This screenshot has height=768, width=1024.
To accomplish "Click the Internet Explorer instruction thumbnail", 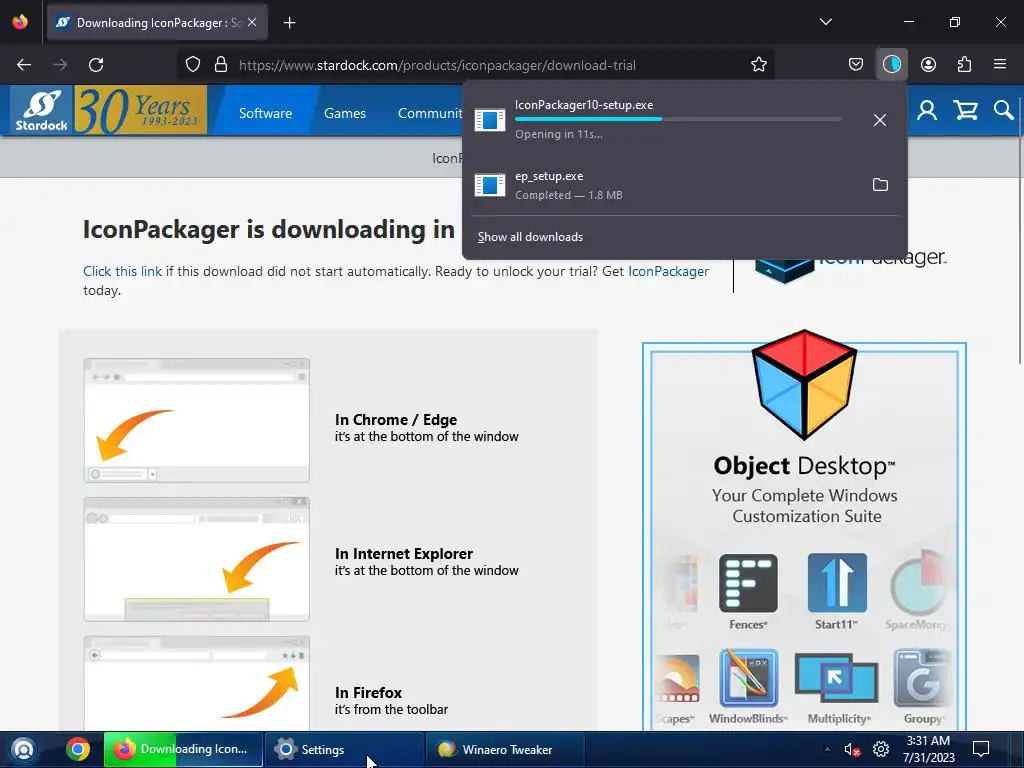I will (197, 559).
